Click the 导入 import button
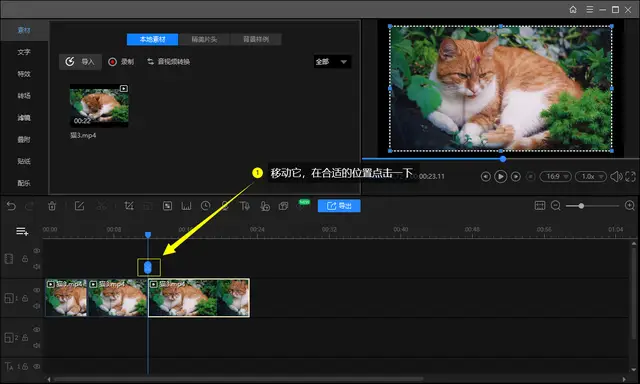Image resolution: width=640 pixels, height=384 pixels. click(80, 62)
